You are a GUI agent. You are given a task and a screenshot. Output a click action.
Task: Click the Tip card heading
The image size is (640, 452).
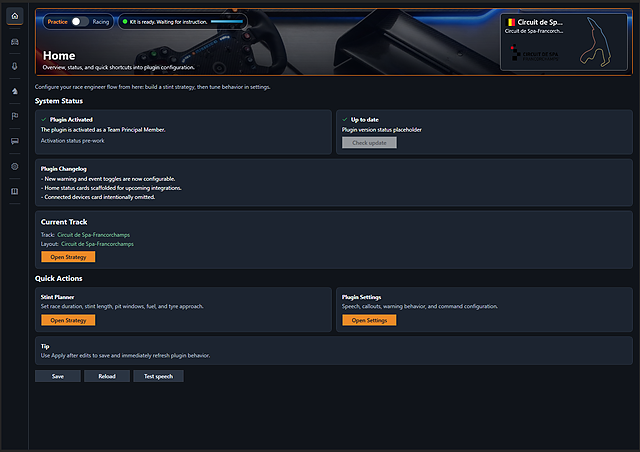[x=45, y=346]
